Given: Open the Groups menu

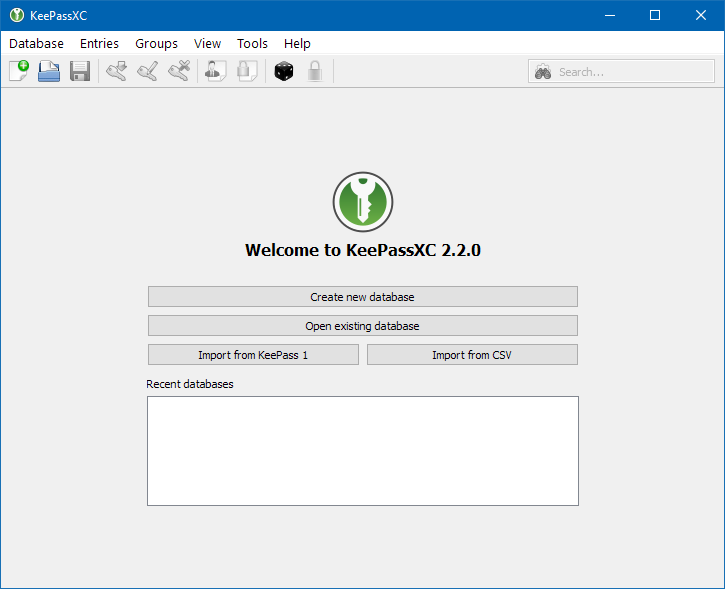Looking at the screenshot, I should pyautogui.click(x=156, y=43).
